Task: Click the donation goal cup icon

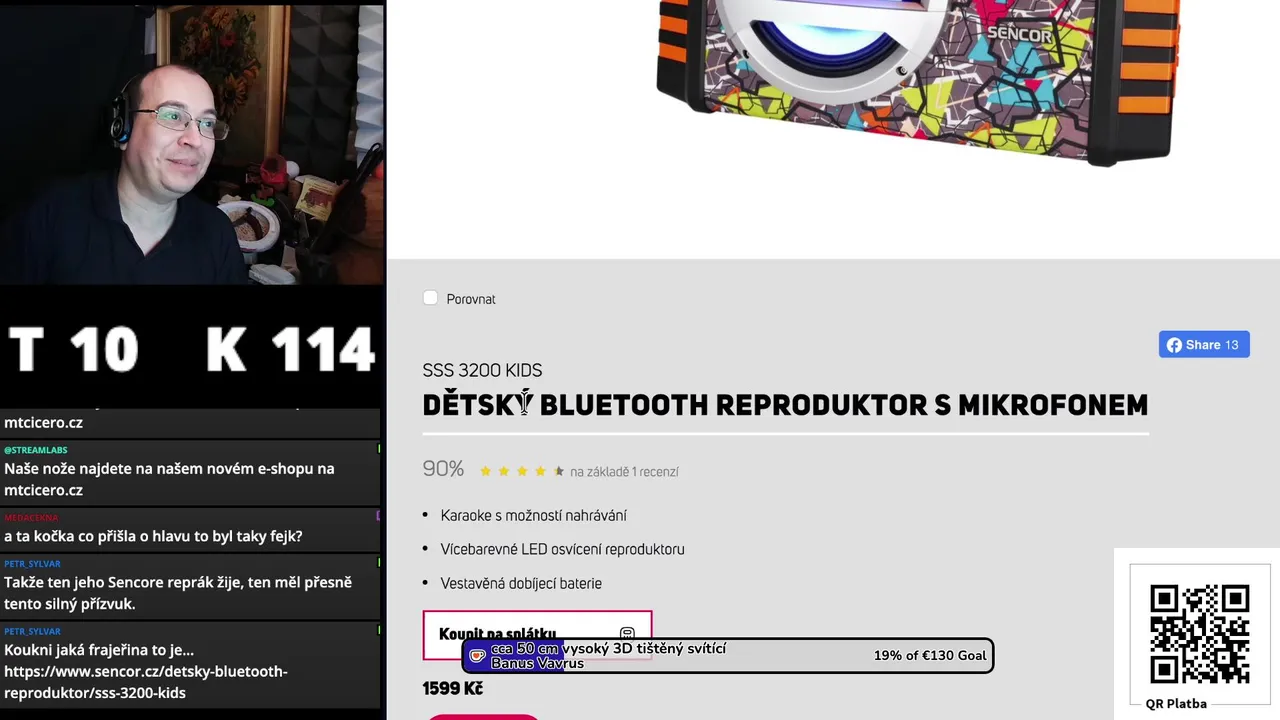Action: click(x=477, y=656)
